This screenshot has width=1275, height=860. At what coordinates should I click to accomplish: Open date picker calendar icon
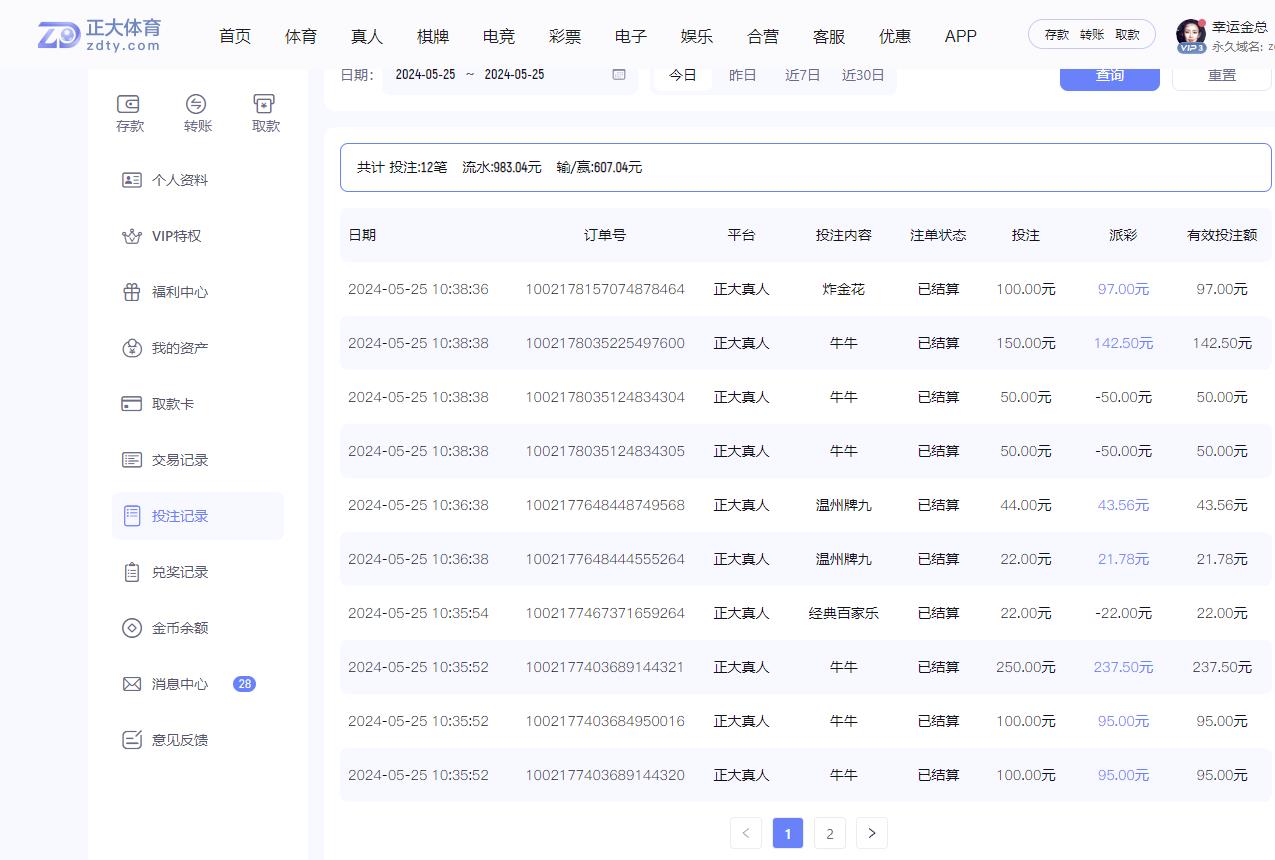[619, 75]
